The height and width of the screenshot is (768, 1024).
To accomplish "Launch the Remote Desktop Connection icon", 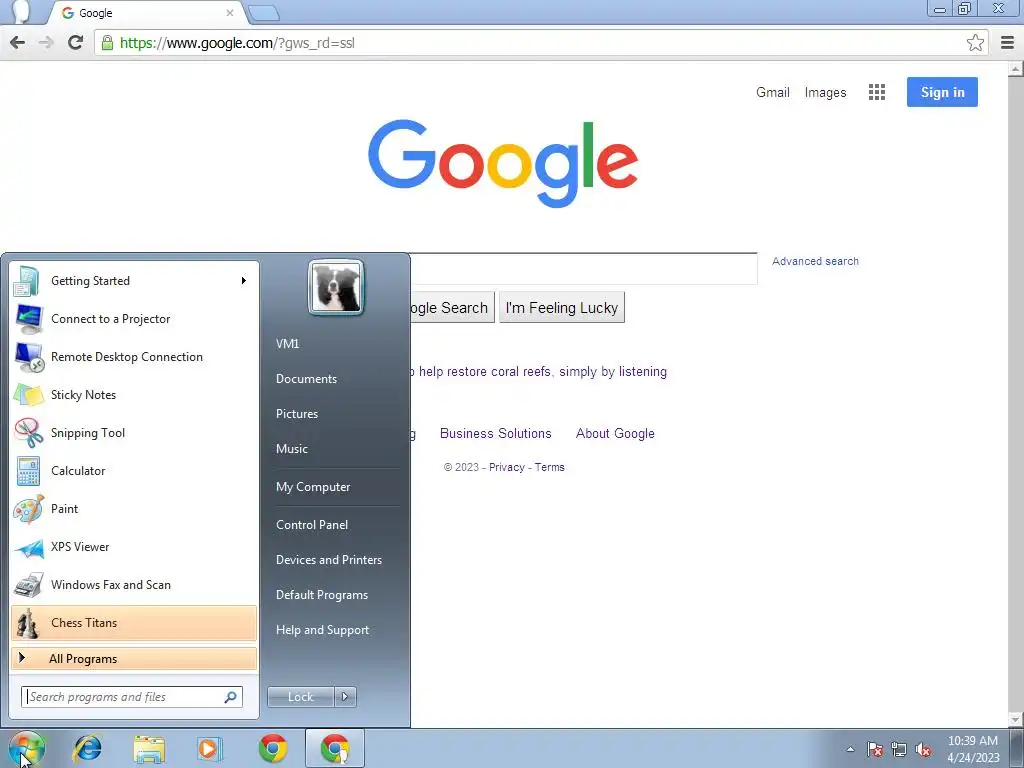I will (29, 357).
